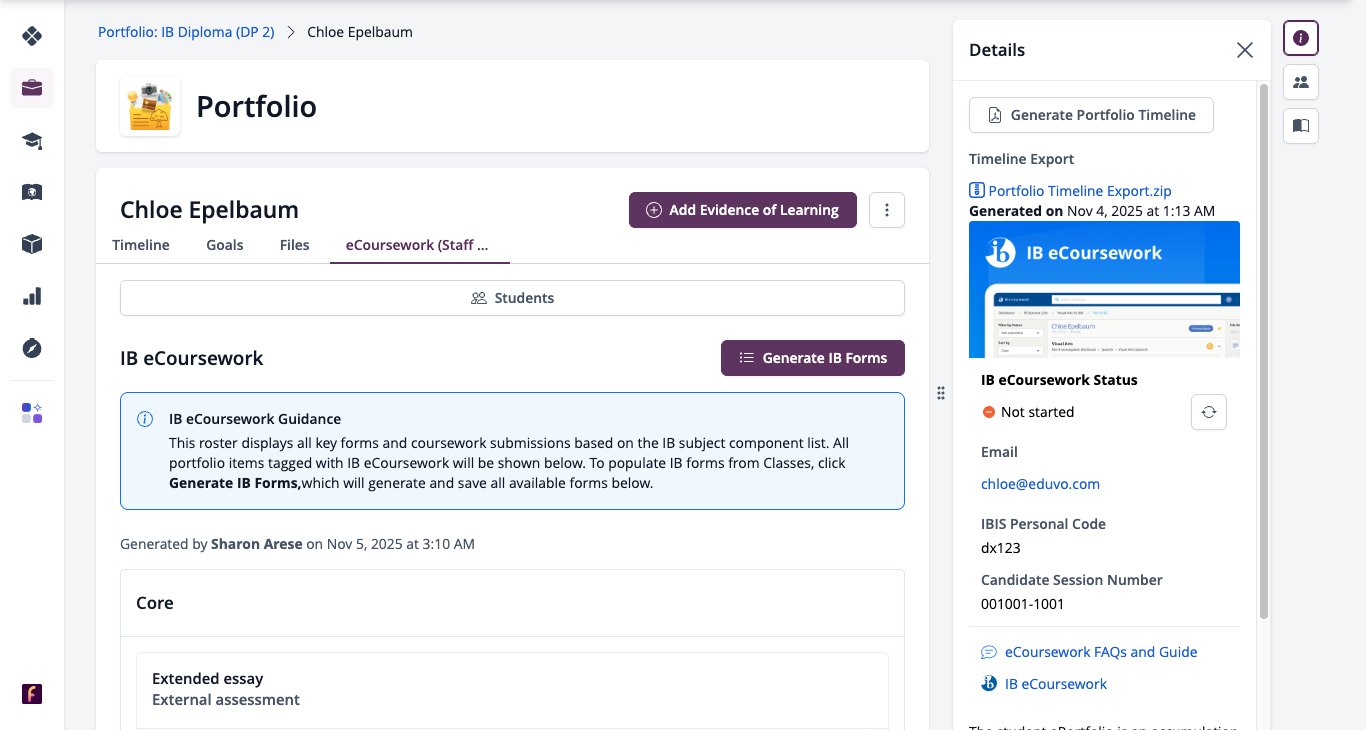The image size is (1366, 730).
Task: Open the cube sidebar icon
Action: (32, 244)
